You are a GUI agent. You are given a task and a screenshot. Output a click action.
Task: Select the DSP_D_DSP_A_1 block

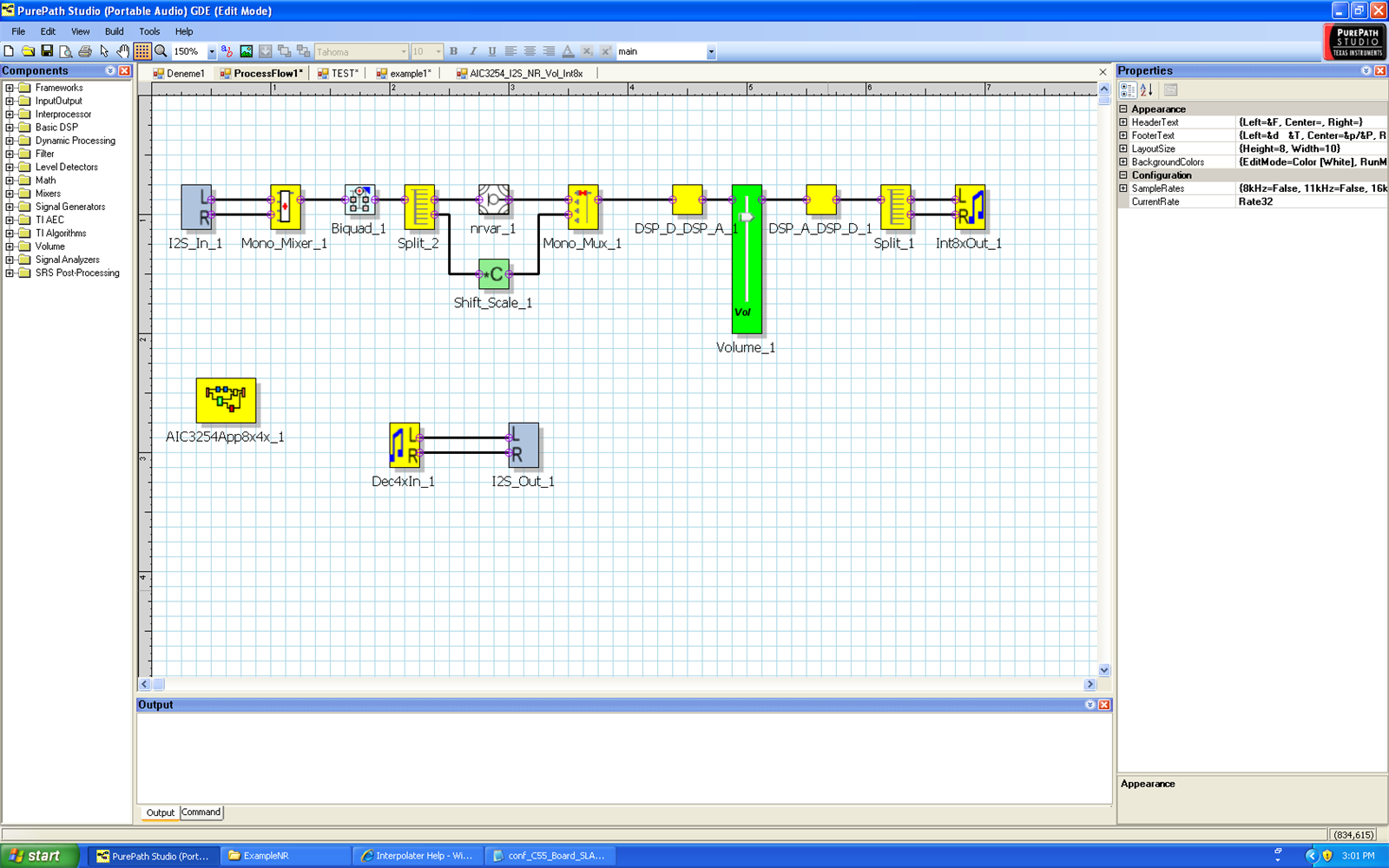(688, 200)
